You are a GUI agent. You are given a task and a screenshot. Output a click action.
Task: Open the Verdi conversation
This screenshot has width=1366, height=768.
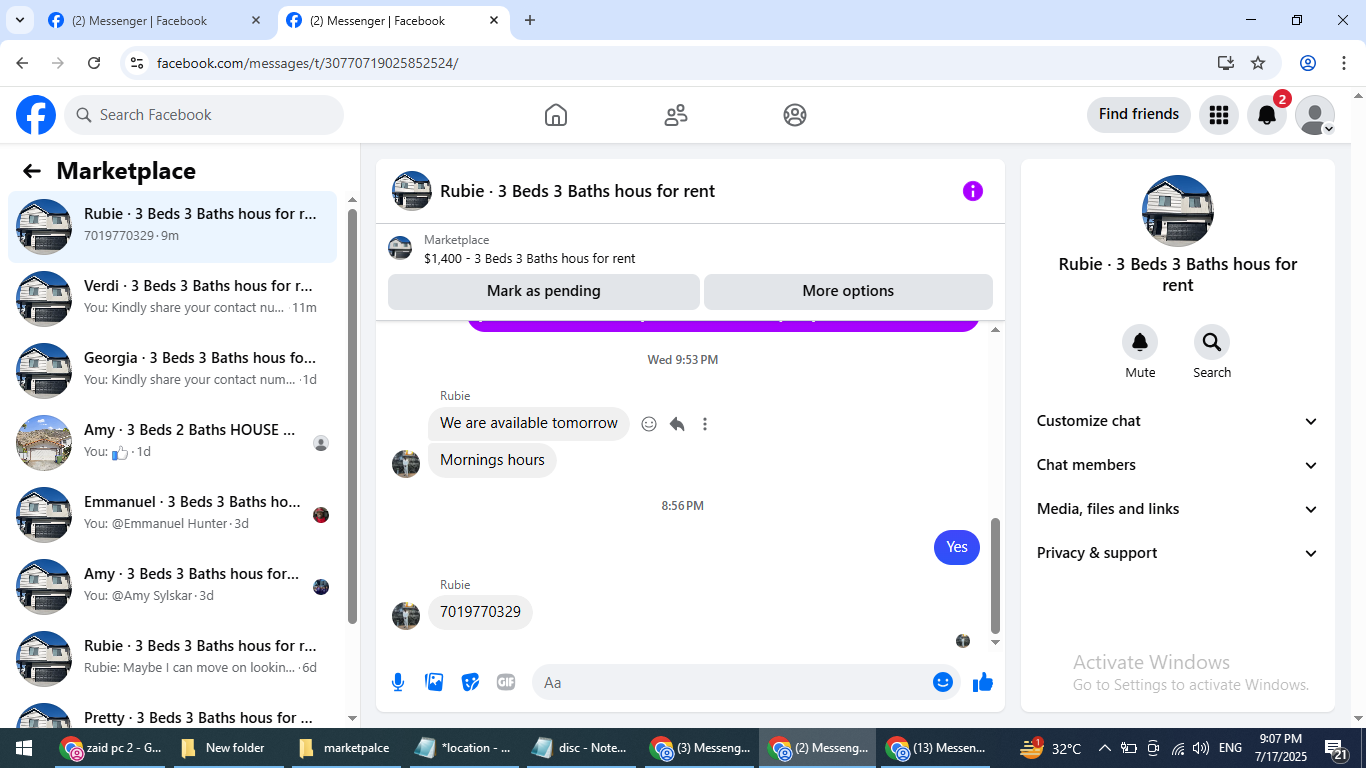pos(173,299)
